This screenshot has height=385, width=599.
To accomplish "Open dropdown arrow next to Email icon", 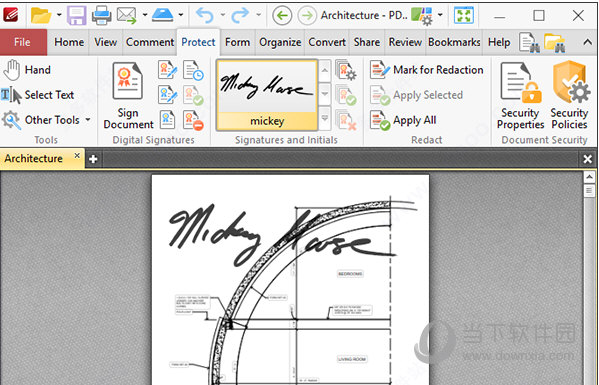I will (145, 15).
